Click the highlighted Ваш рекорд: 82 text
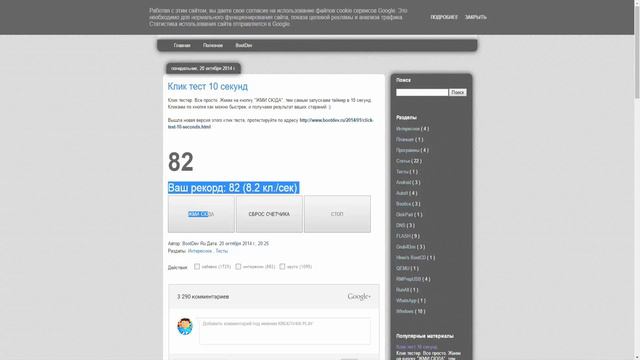The height and width of the screenshot is (360, 640). [233, 188]
